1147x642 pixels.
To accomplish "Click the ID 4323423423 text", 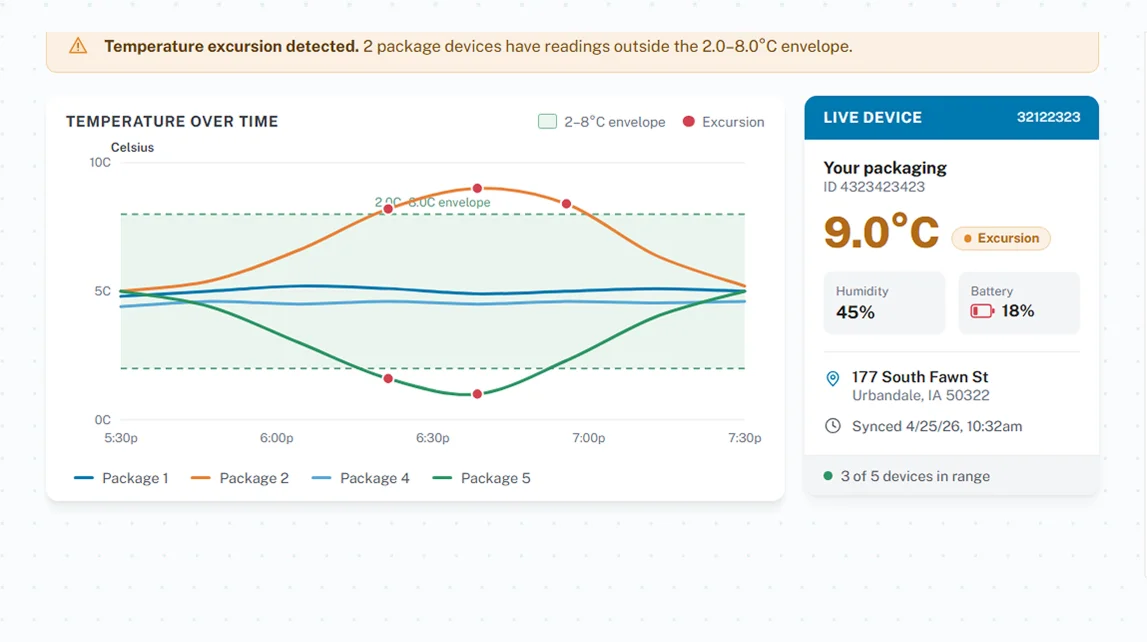I will coord(874,187).
